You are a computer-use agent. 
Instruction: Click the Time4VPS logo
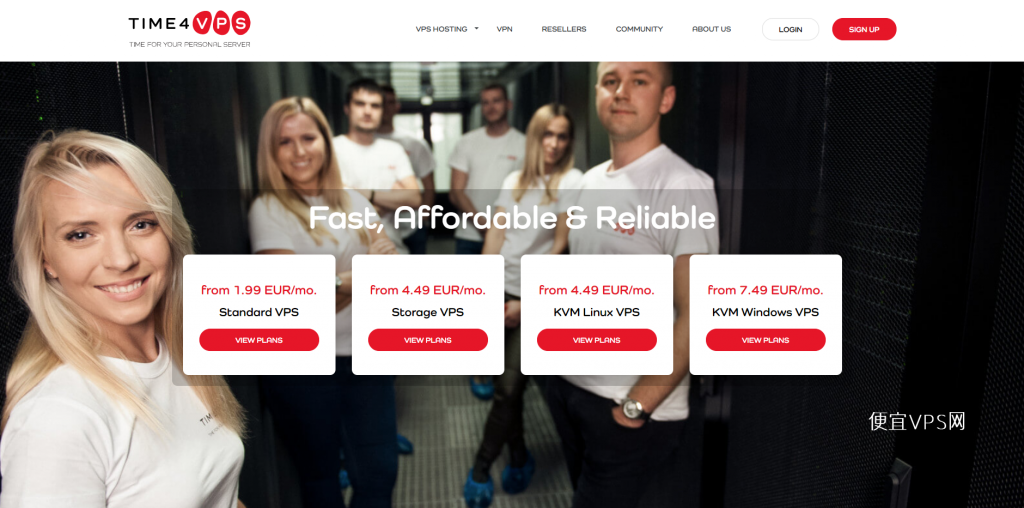189,29
